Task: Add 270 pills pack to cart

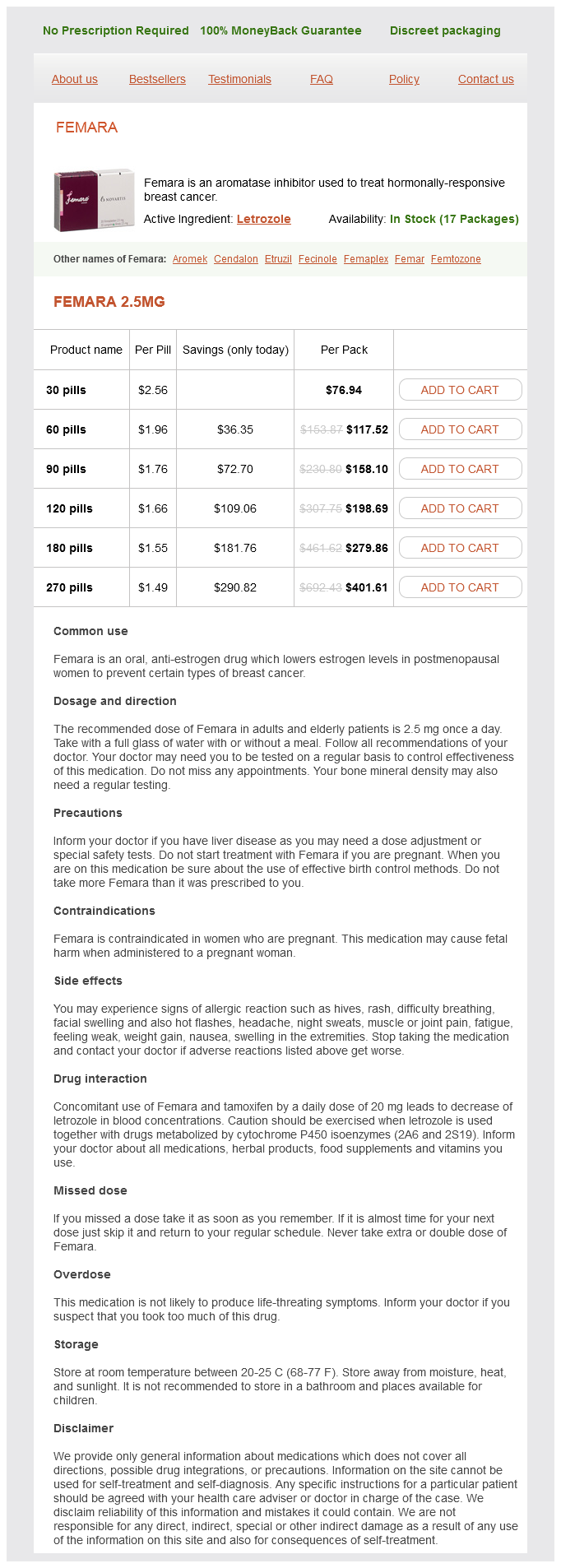Action: 460,587
